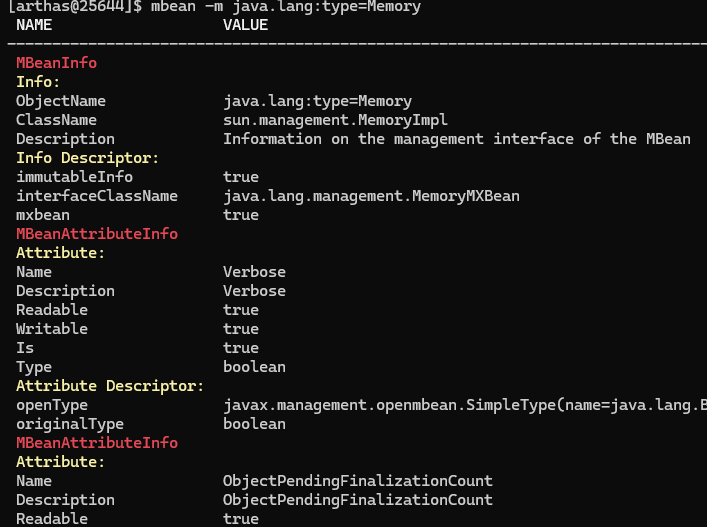Select the VALUE column header
Image resolution: width=707 pixels, height=527 pixels.
245,25
